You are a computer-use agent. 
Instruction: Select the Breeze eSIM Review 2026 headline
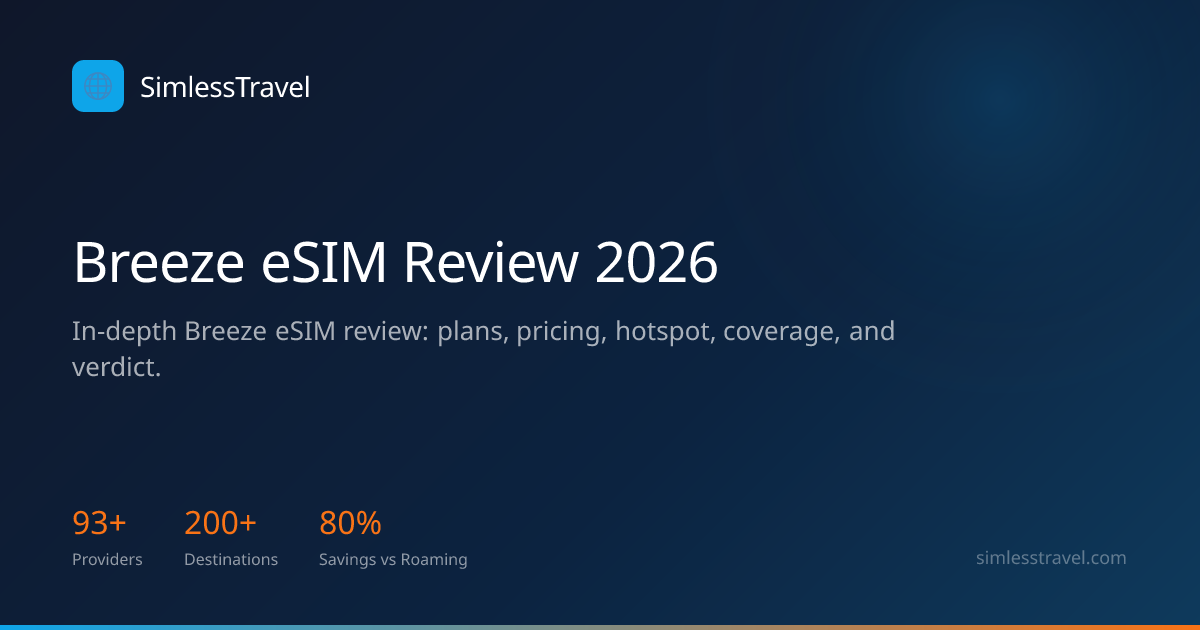[396, 264]
